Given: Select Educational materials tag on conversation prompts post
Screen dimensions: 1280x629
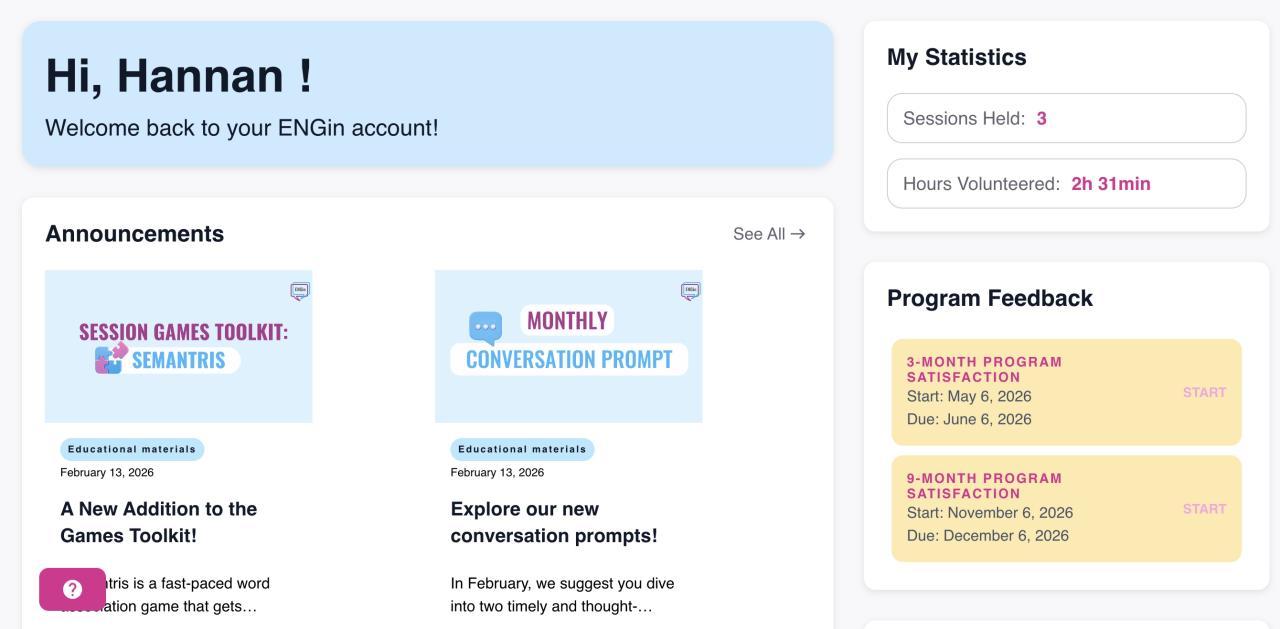Looking at the screenshot, I should pyautogui.click(x=522, y=449).
